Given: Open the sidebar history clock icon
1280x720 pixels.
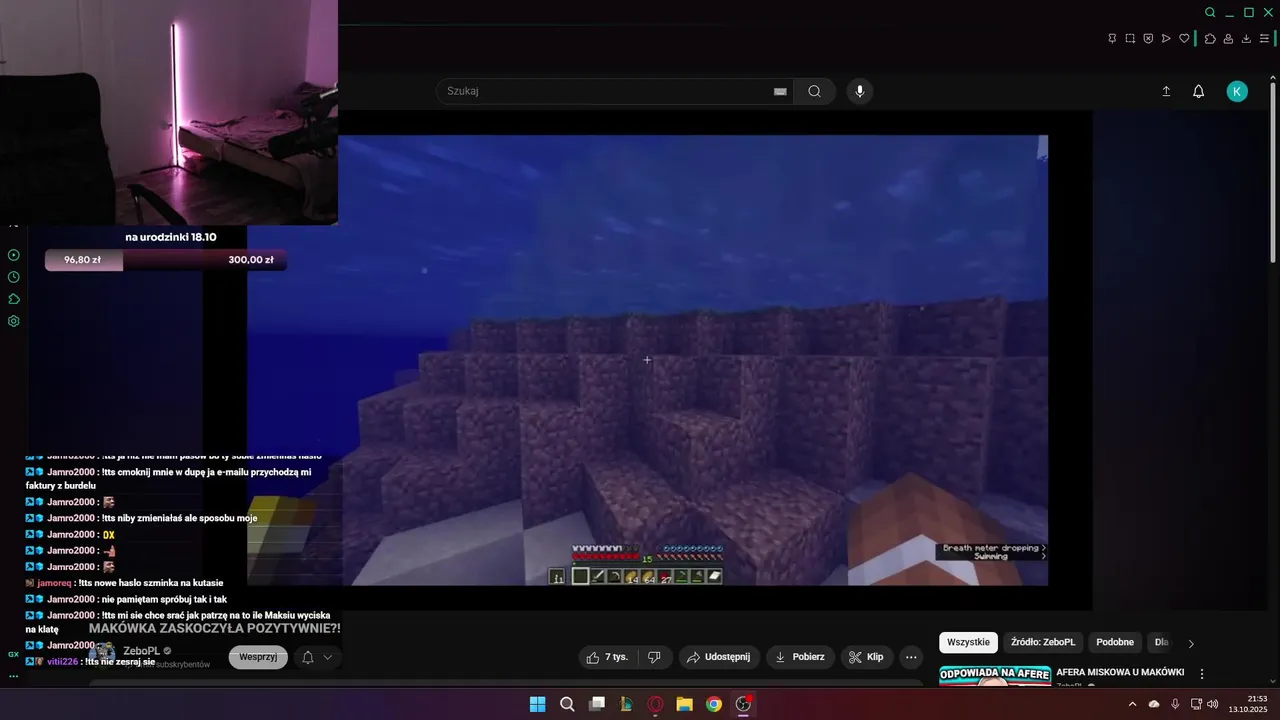Looking at the screenshot, I should [14, 277].
